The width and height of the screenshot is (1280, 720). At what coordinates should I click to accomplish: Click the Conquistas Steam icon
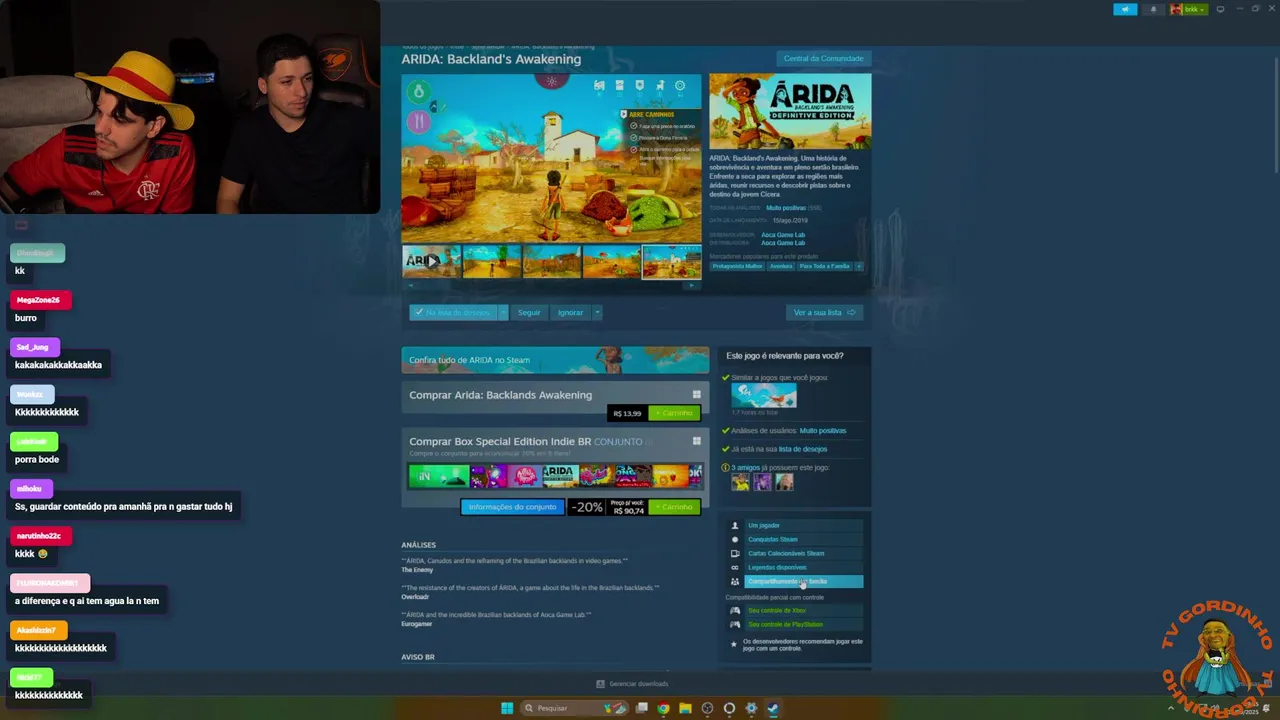click(x=735, y=539)
